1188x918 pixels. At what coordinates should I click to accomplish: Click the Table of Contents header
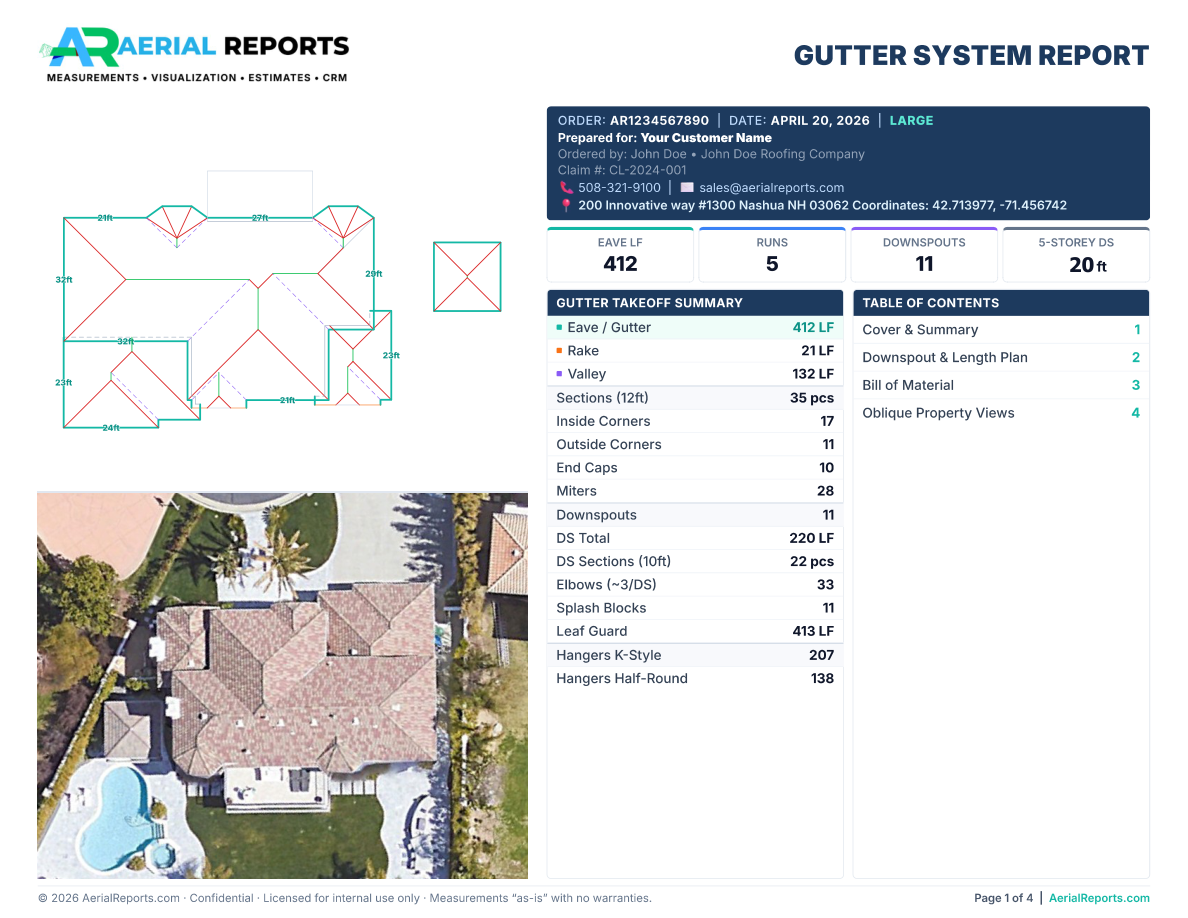point(1001,303)
